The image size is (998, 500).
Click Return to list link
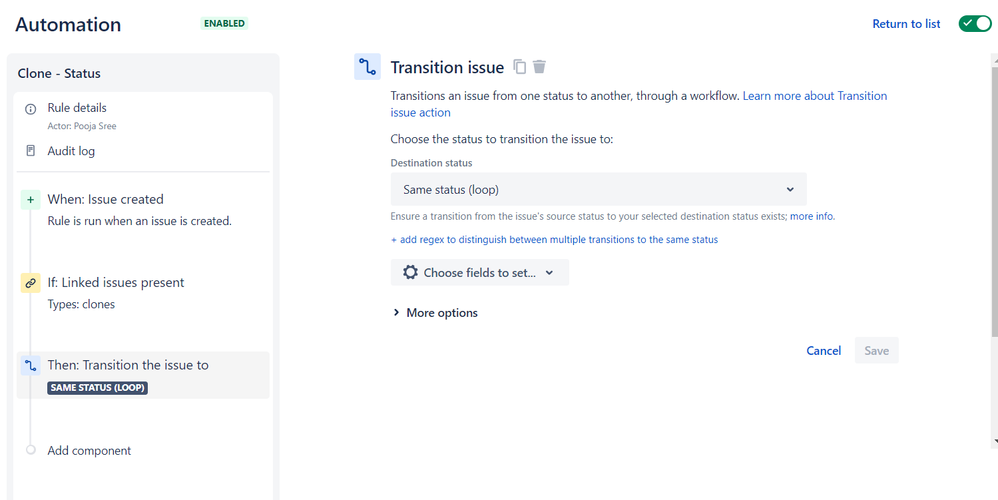906,24
